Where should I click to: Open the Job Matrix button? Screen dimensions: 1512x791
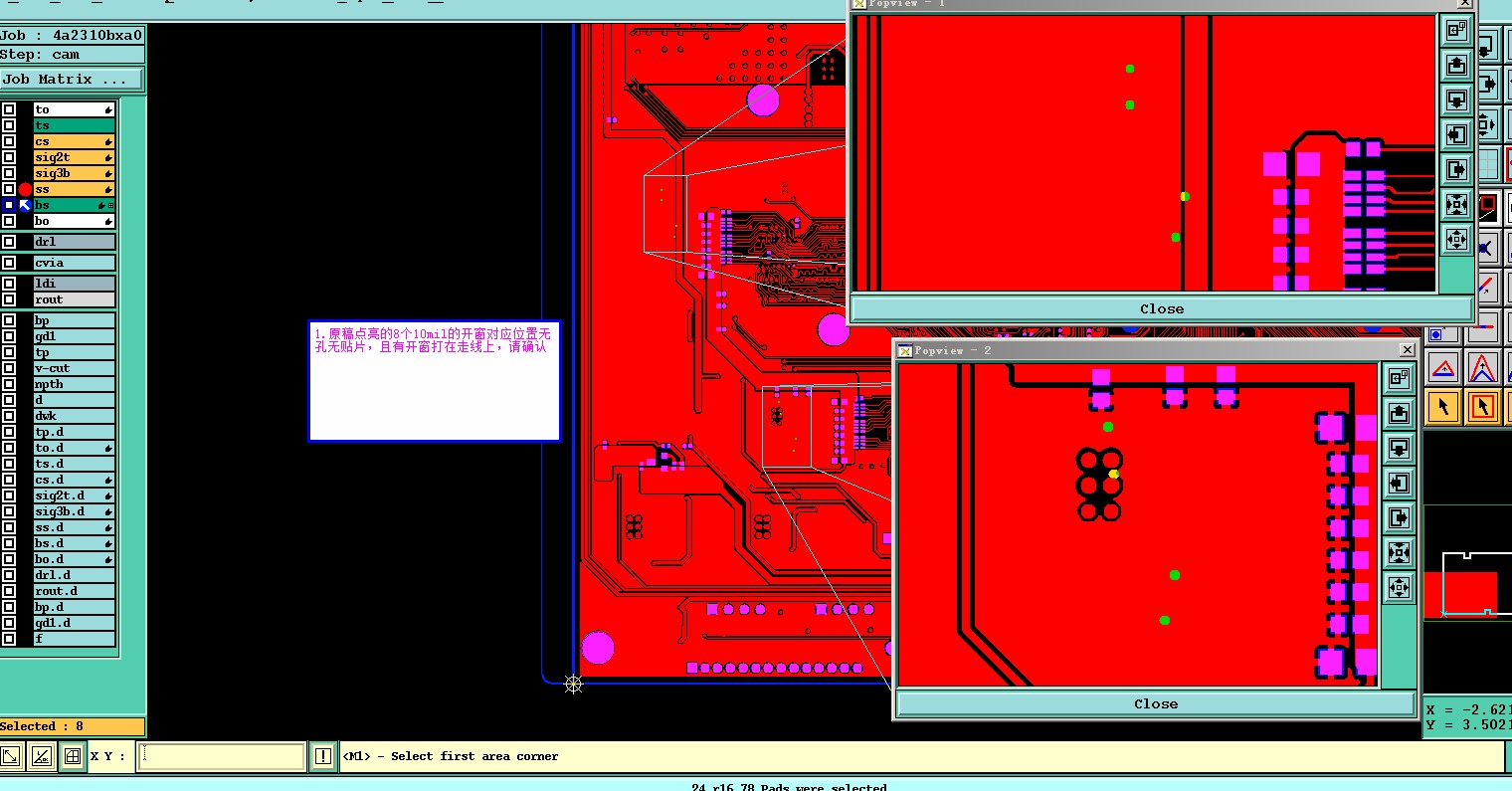(x=72, y=79)
